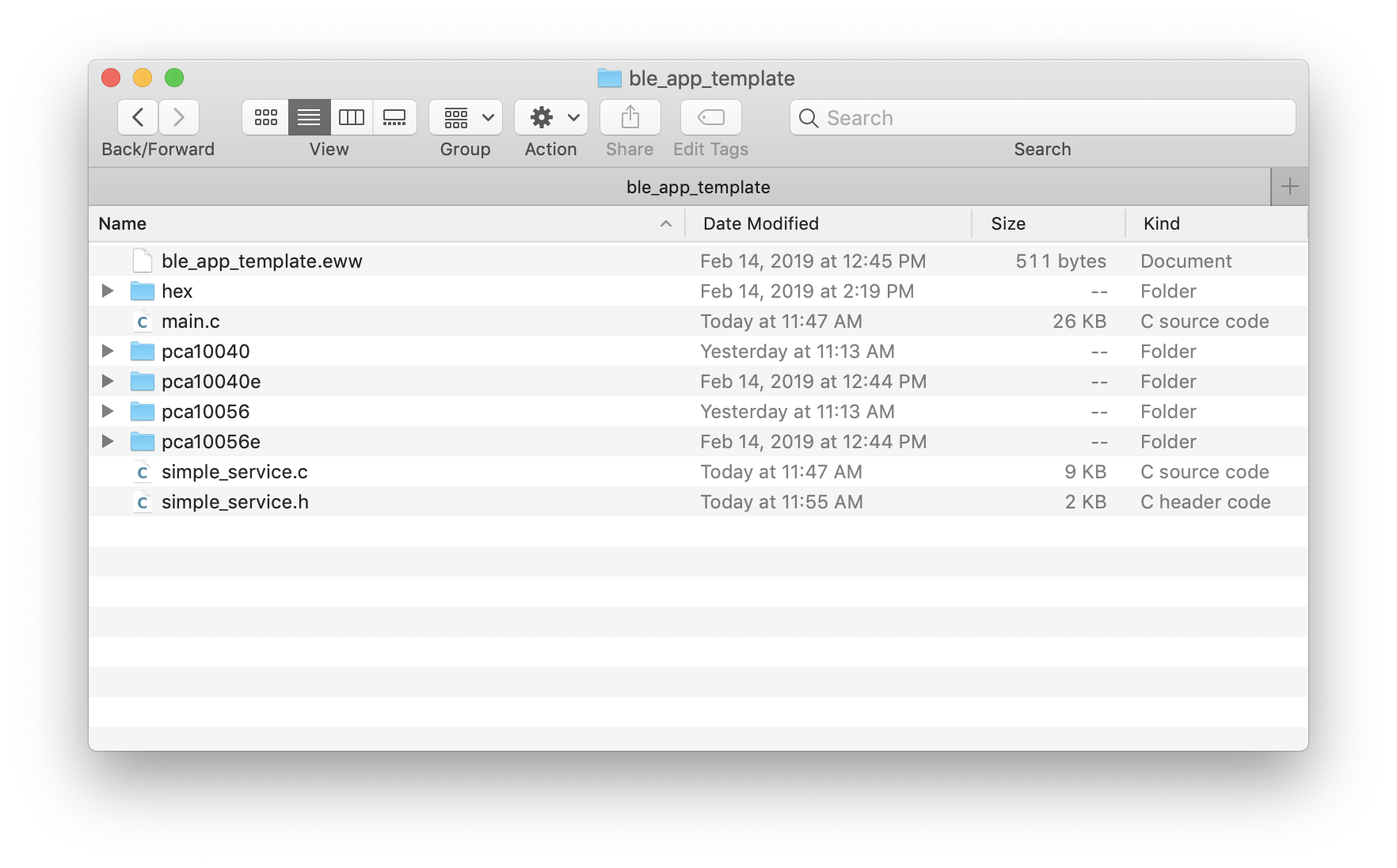Select the main.c file icon
Screen dimensions: 1397x868
pos(143,322)
